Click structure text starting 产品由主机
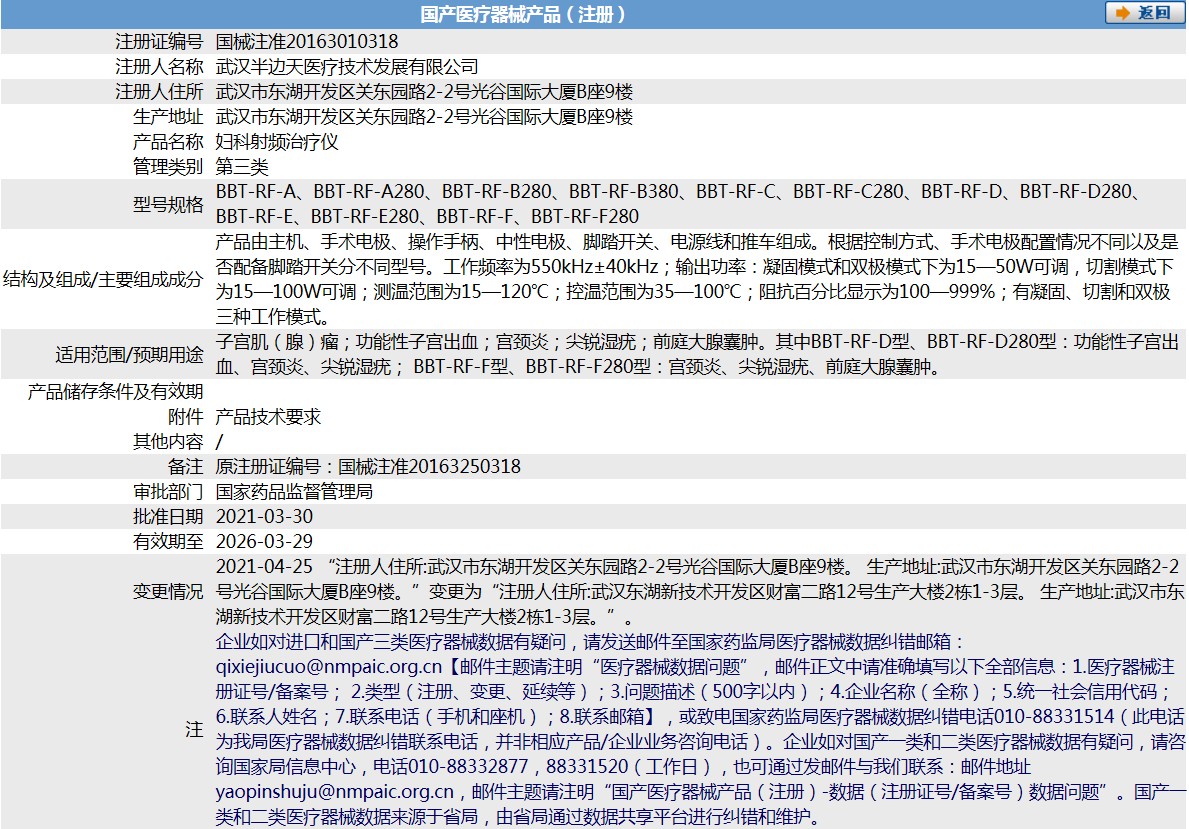 click(698, 279)
